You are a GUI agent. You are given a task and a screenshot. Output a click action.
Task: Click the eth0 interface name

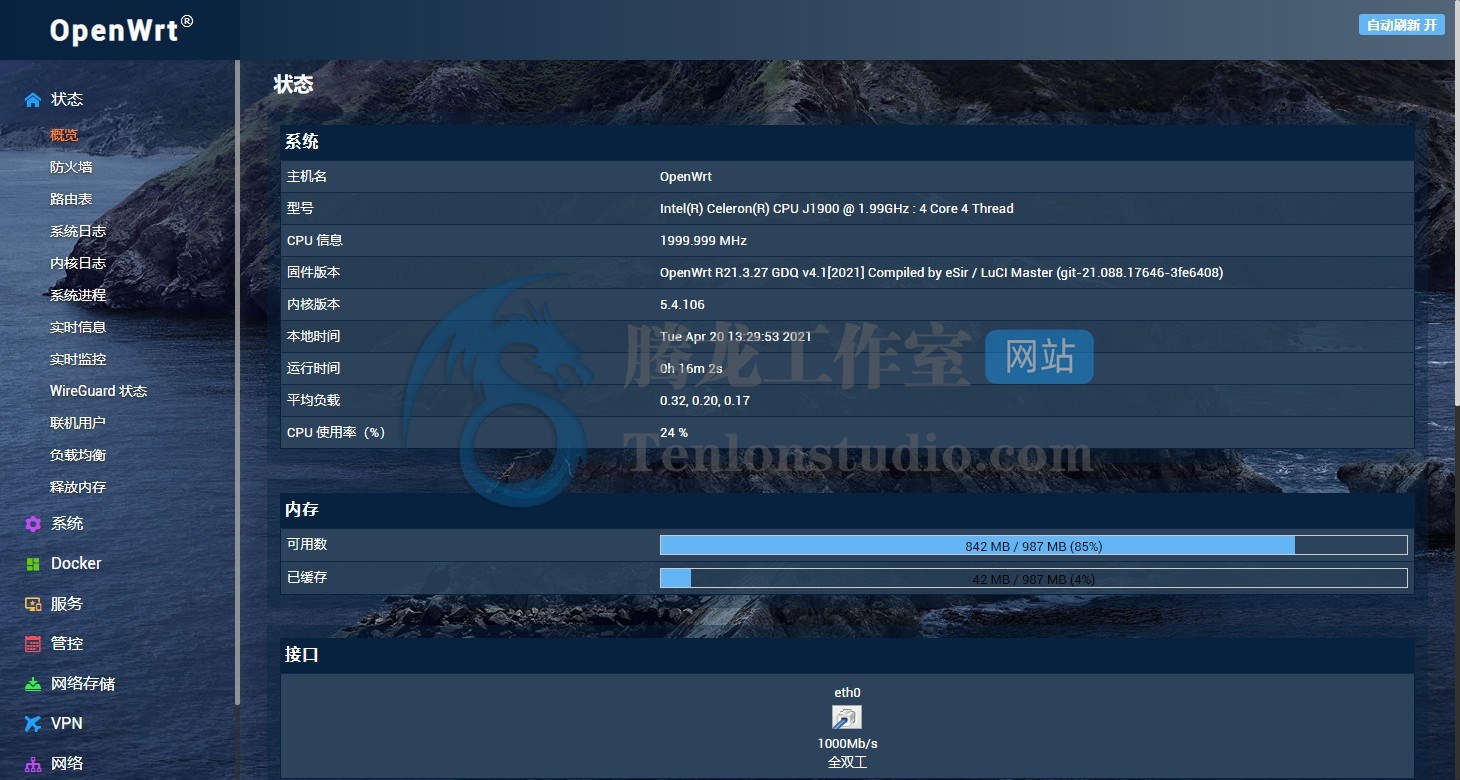tap(847, 693)
